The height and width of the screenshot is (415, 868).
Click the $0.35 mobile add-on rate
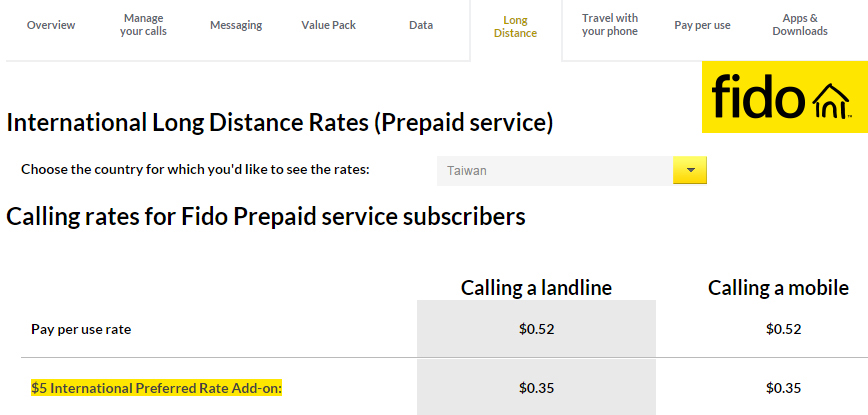[x=783, y=387]
